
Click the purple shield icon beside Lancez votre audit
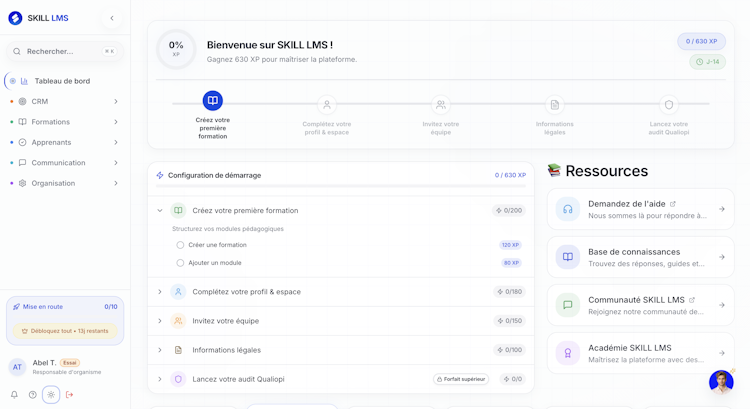pos(178,379)
